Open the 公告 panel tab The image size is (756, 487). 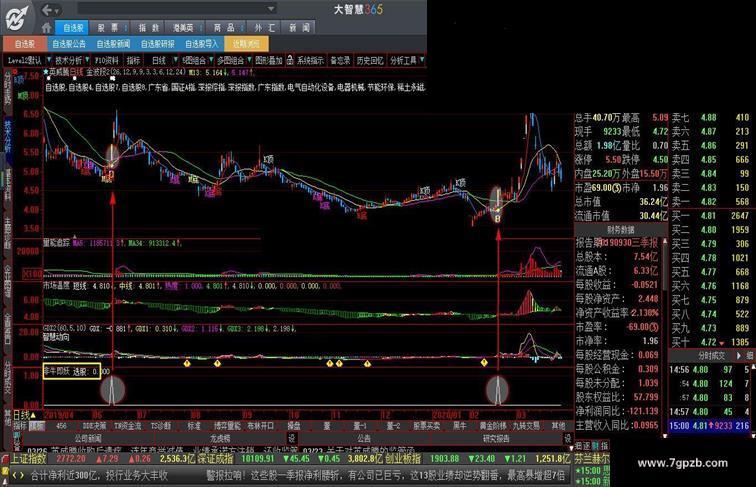pyautogui.click(x=364, y=439)
